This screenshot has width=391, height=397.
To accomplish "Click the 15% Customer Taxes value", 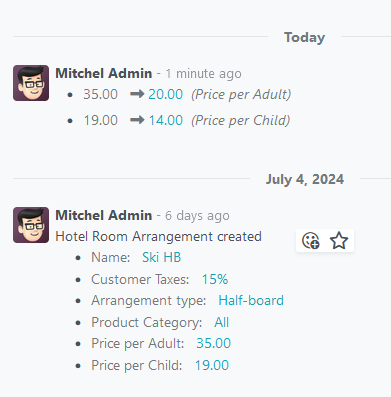I will [215, 279].
